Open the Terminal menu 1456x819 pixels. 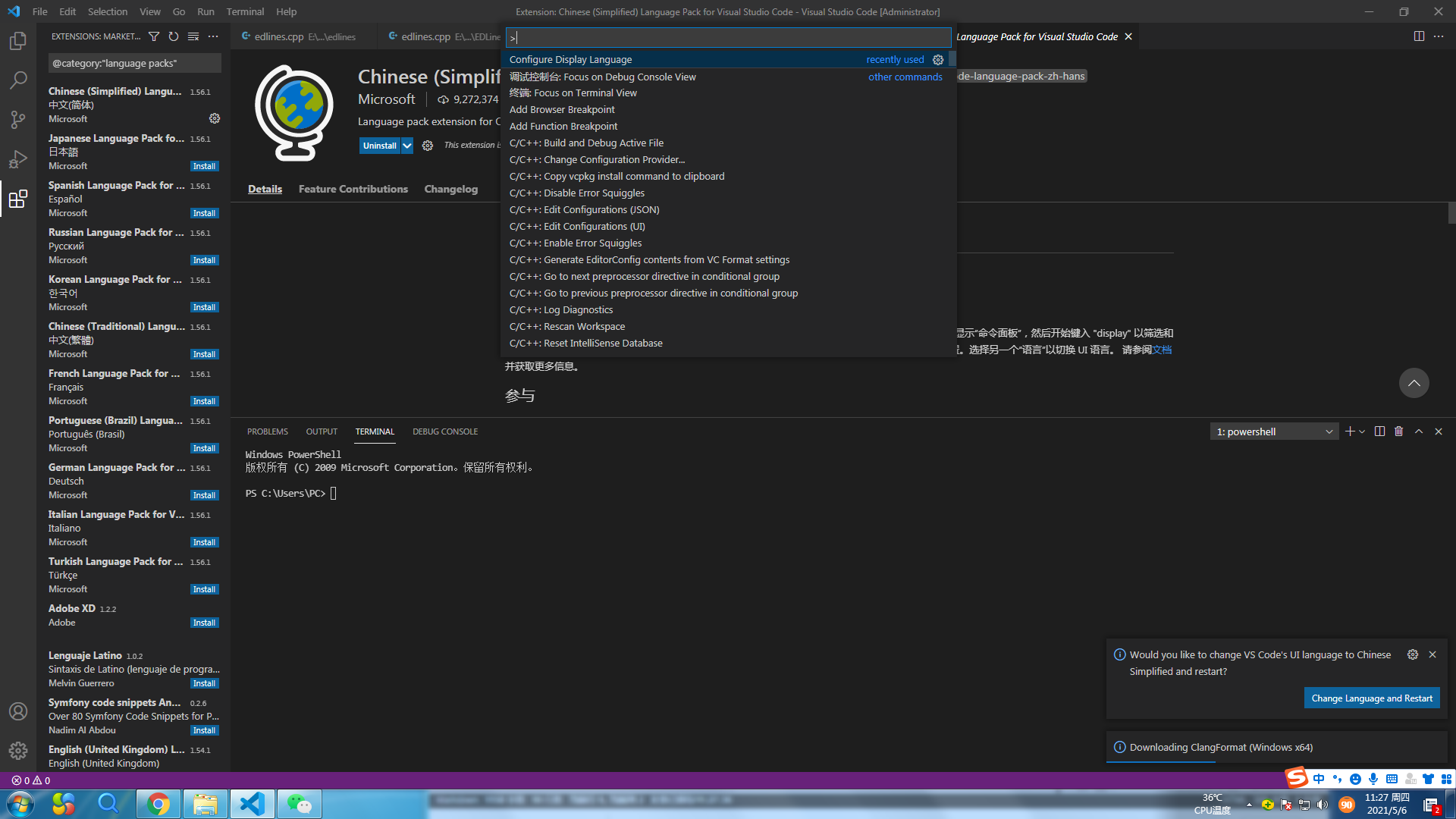pyautogui.click(x=245, y=11)
